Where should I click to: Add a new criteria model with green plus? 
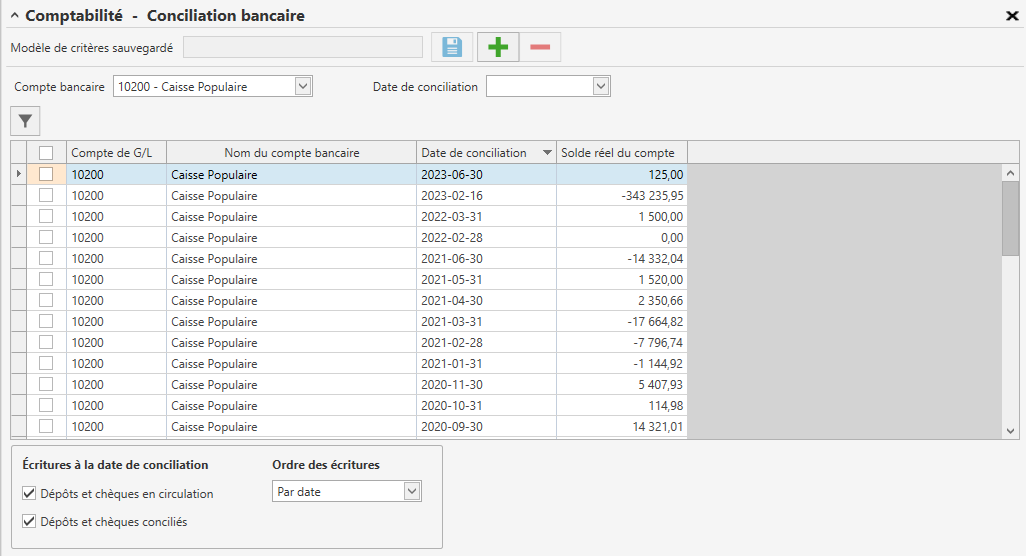[x=498, y=47]
